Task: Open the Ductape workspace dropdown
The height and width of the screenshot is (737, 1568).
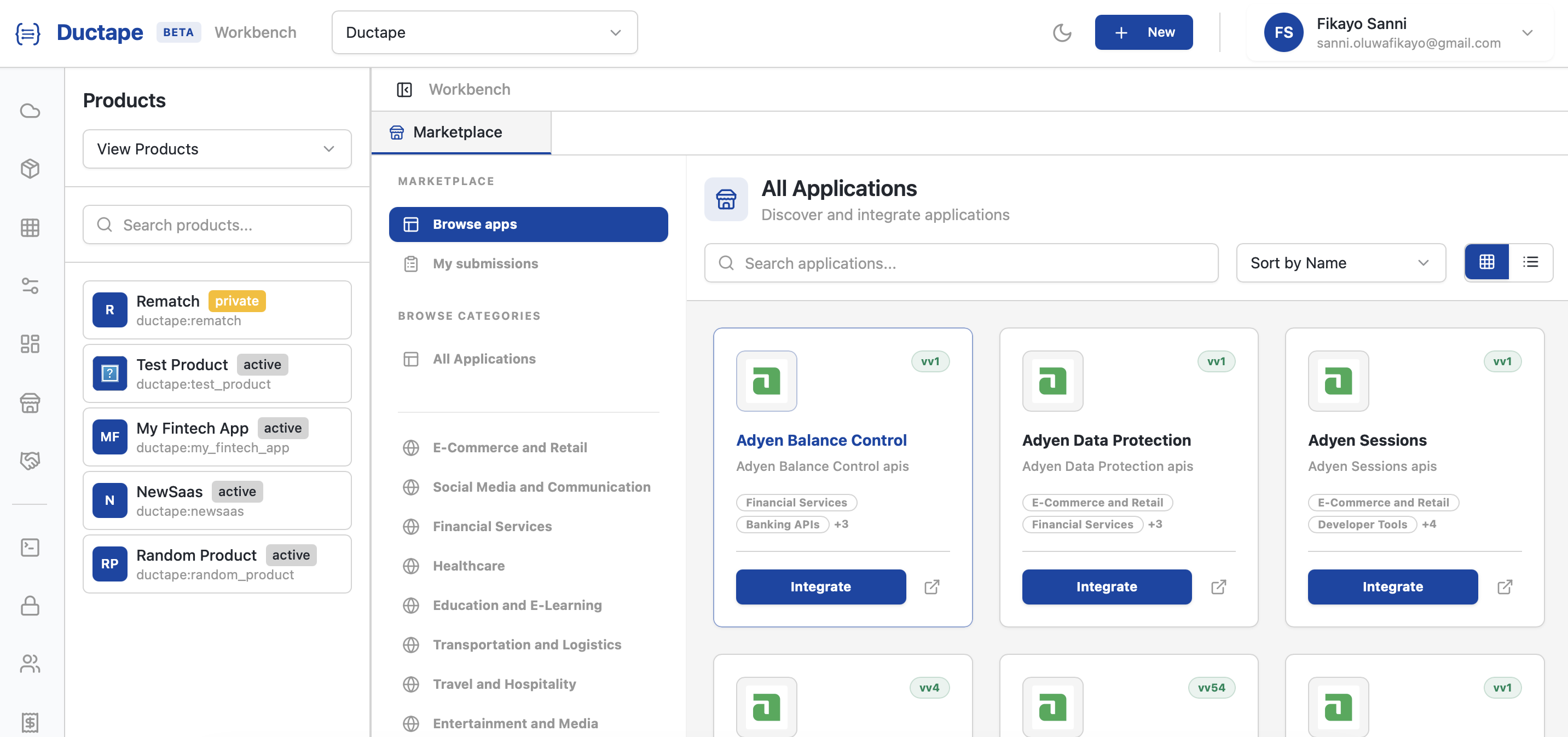Action: click(x=484, y=32)
